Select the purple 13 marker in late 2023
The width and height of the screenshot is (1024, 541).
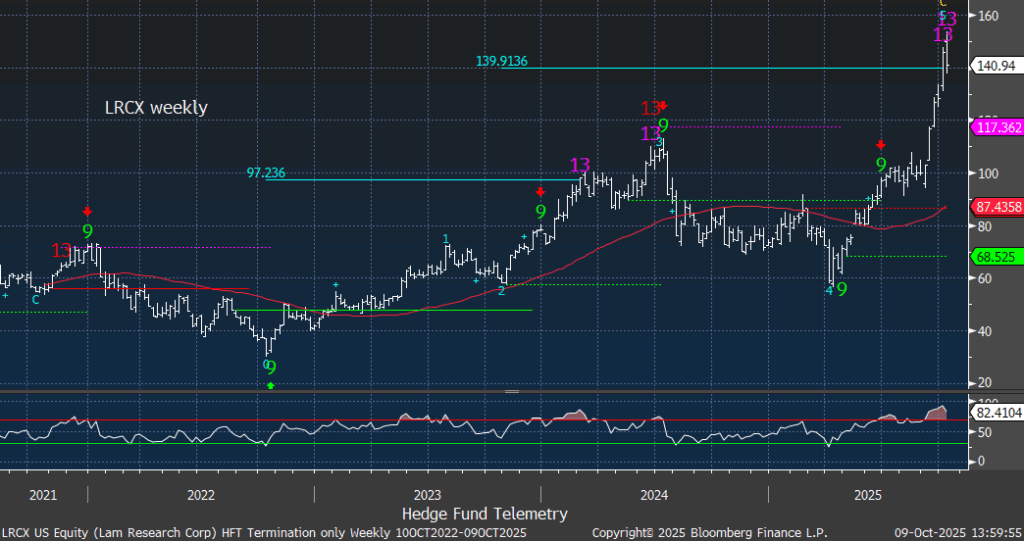click(580, 165)
